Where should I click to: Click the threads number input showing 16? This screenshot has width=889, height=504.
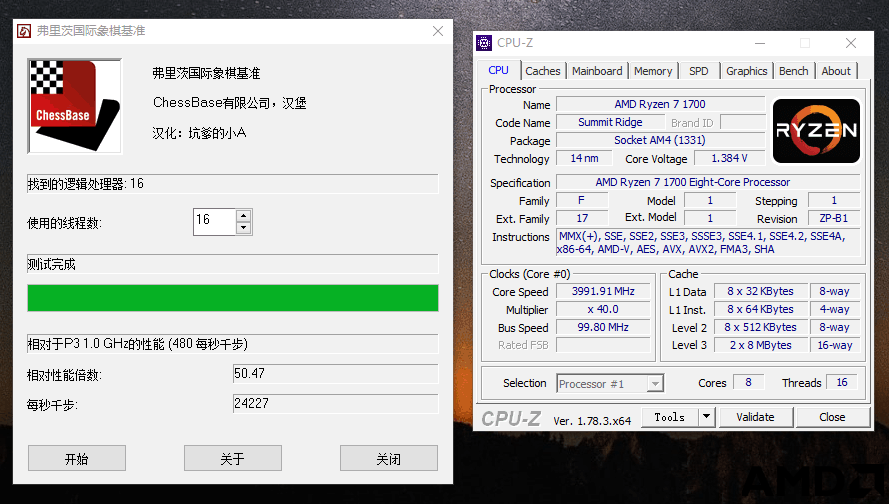[214, 222]
